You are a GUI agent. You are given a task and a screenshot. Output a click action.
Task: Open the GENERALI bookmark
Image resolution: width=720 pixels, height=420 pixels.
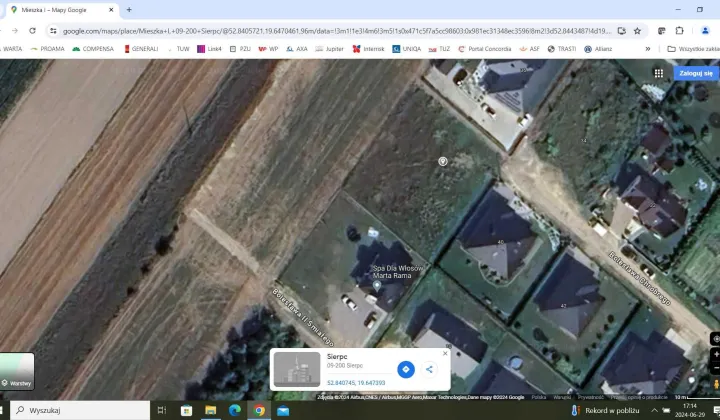coord(141,49)
